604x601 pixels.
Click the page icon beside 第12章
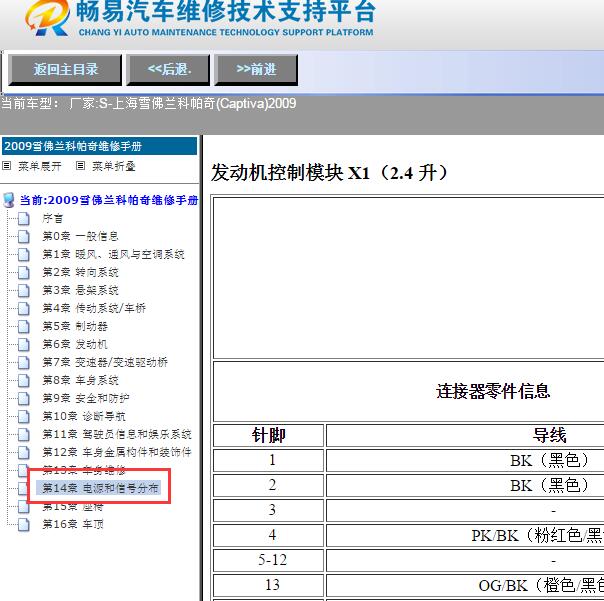click(23, 452)
